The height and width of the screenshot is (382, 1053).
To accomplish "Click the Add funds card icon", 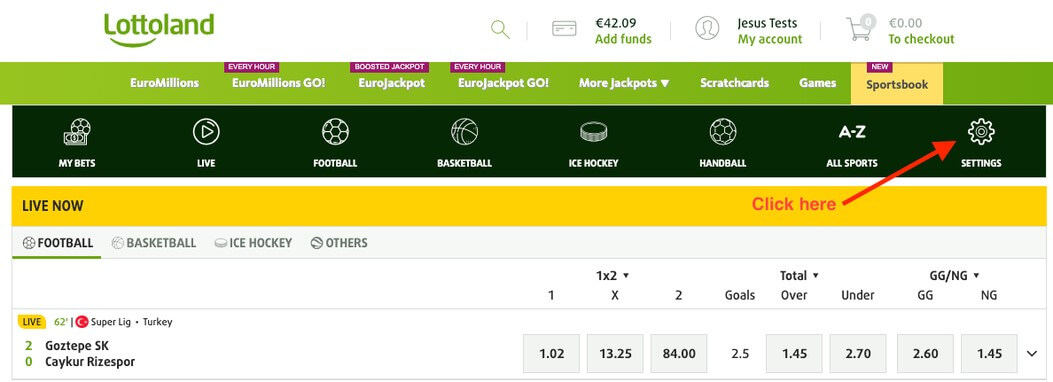I will (564, 29).
